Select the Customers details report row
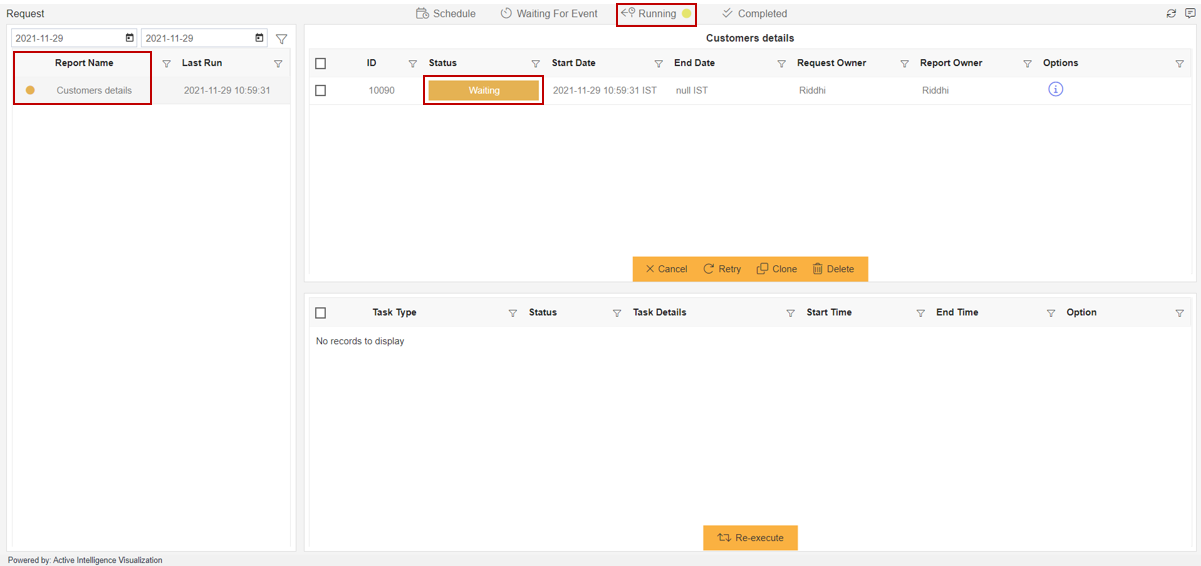The width and height of the screenshot is (1201, 566). click(150, 90)
